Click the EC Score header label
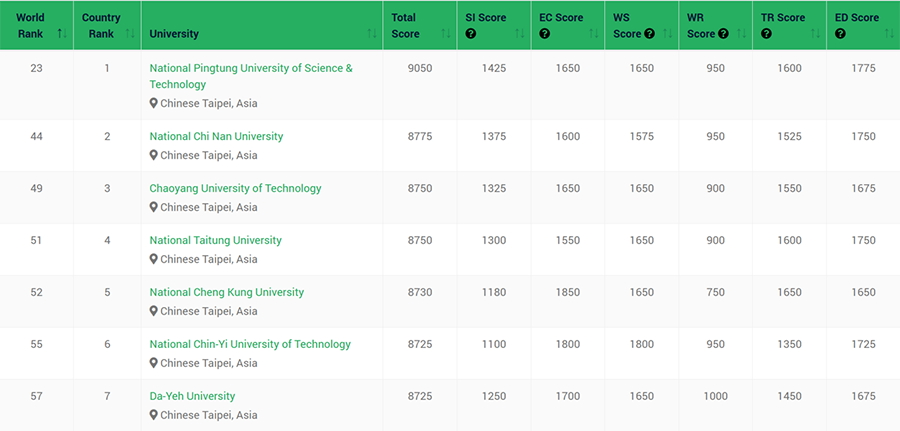The height and width of the screenshot is (431, 900). tap(561, 18)
